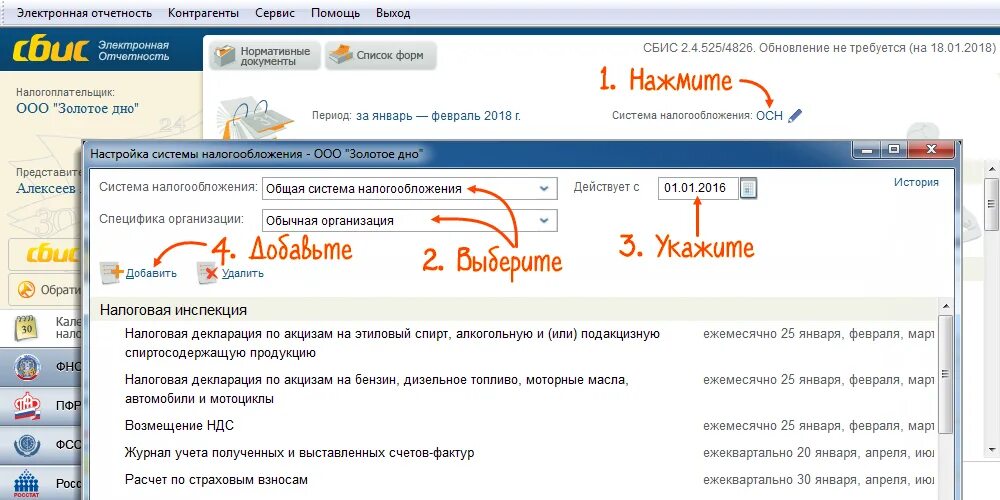Click taxpayer name ООО "Золотое дно"

[77, 108]
